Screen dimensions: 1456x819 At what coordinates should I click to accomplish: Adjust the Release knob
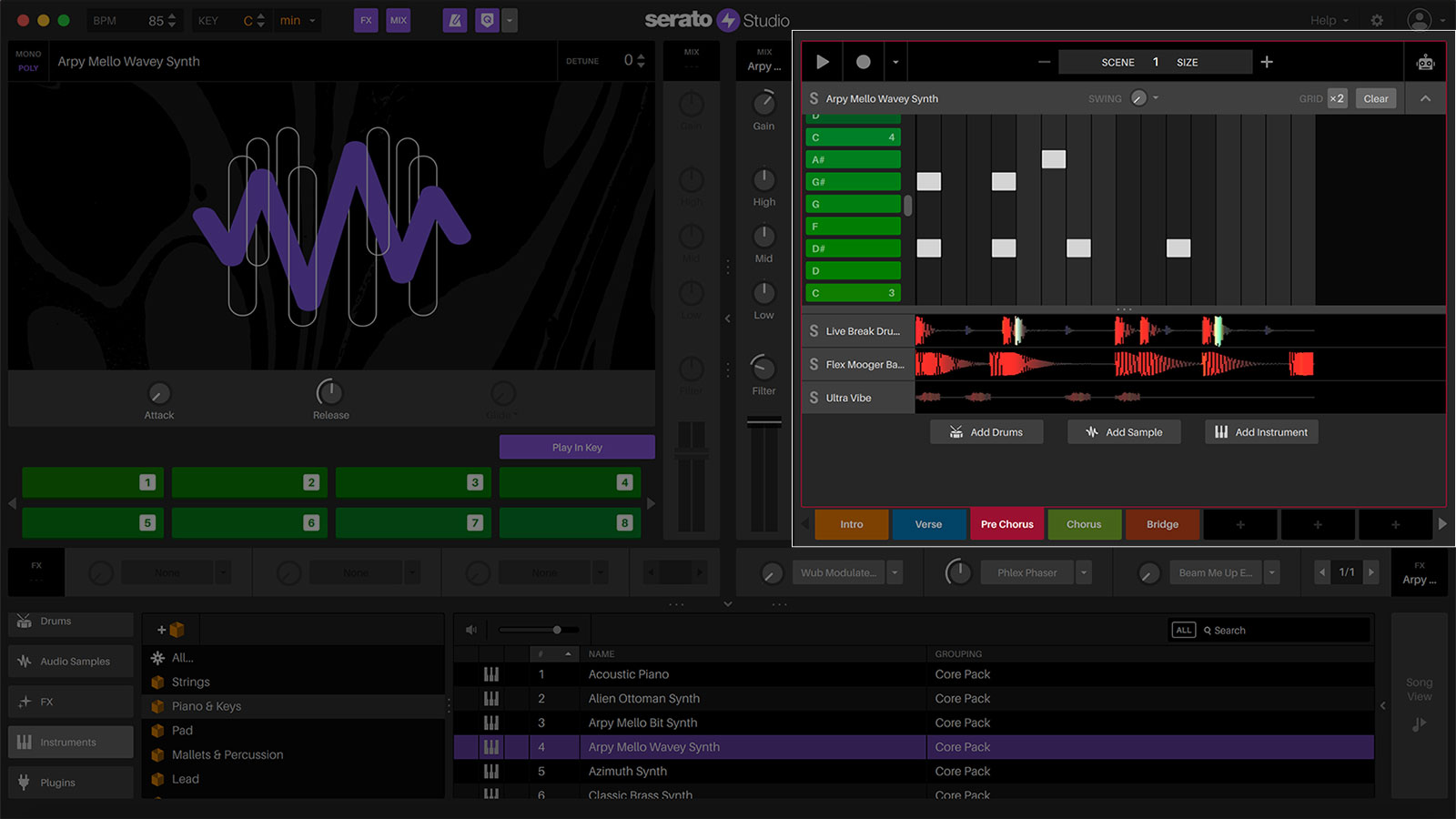(x=329, y=392)
